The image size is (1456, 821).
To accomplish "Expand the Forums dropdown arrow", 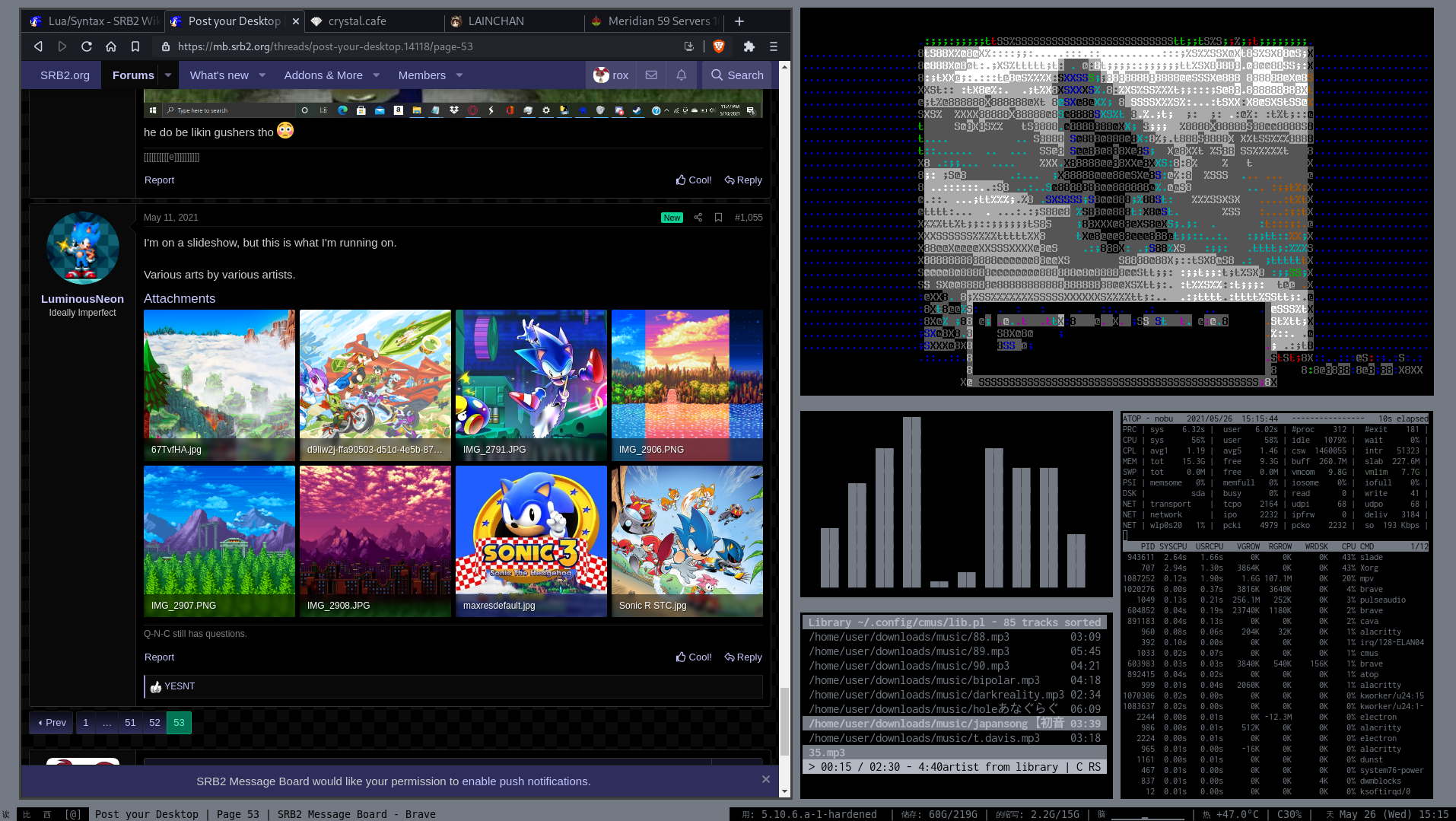I will [x=168, y=75].
